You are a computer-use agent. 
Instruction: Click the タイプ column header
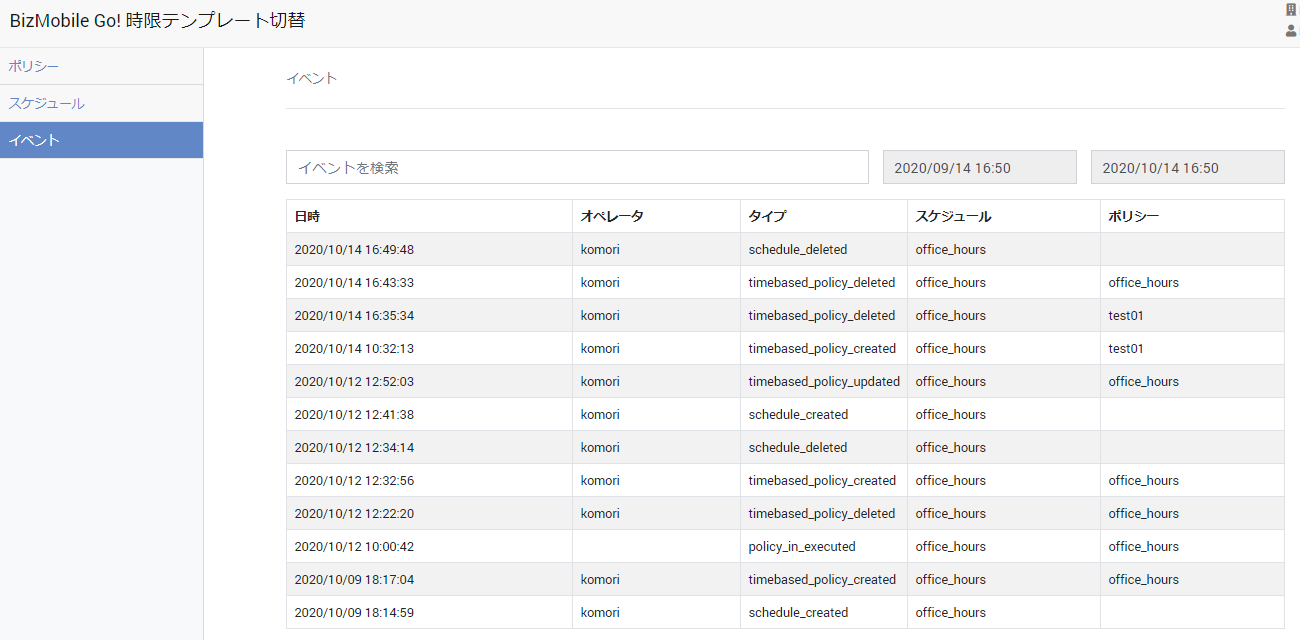[767, 216]
